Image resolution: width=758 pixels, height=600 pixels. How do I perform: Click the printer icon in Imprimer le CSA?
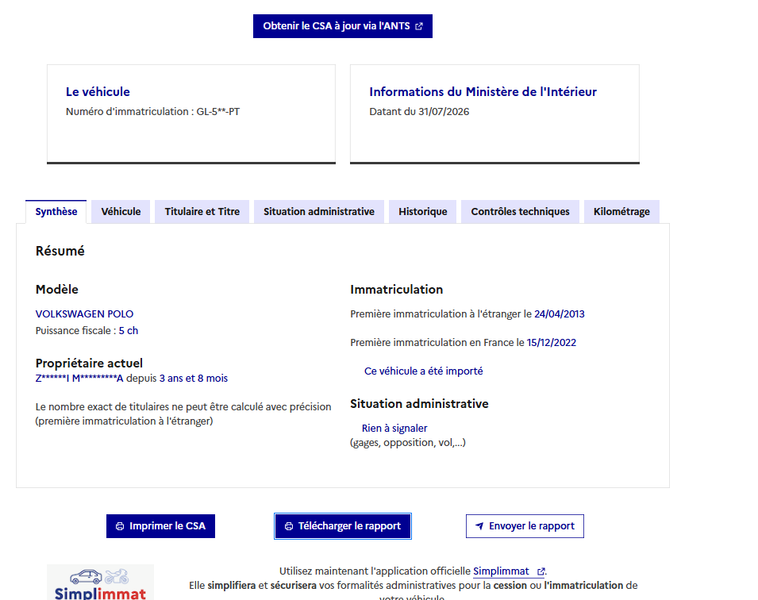point(120,526)
